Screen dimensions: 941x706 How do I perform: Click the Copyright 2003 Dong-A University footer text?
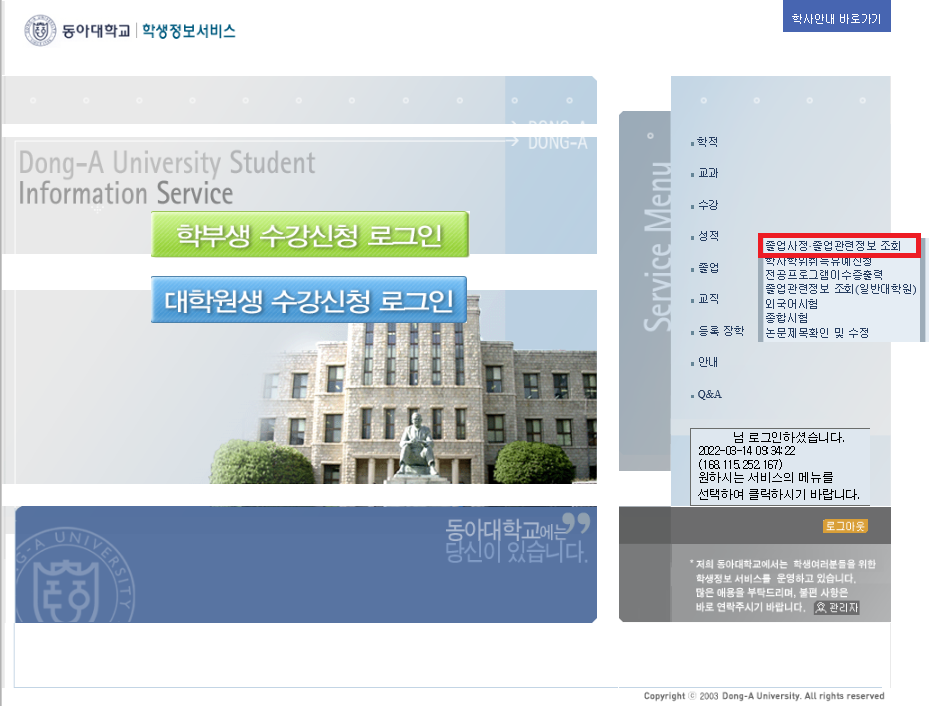[764, 696]
